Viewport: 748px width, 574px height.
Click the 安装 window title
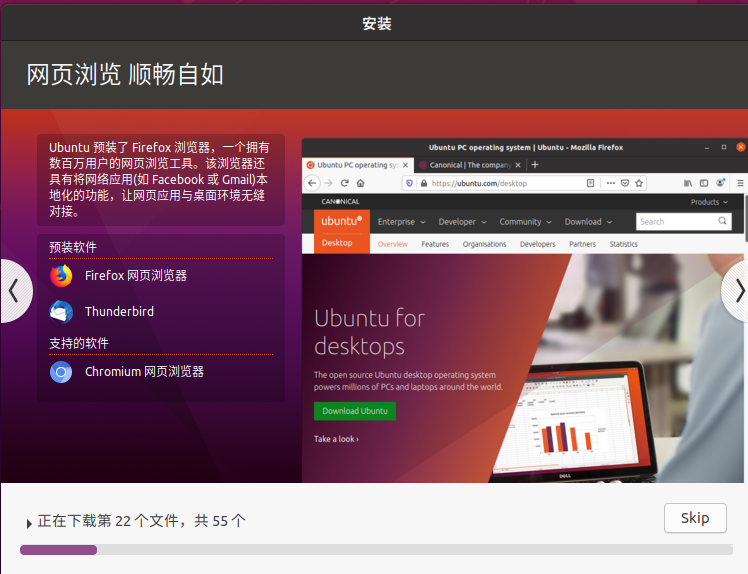(x=377, y=23)
